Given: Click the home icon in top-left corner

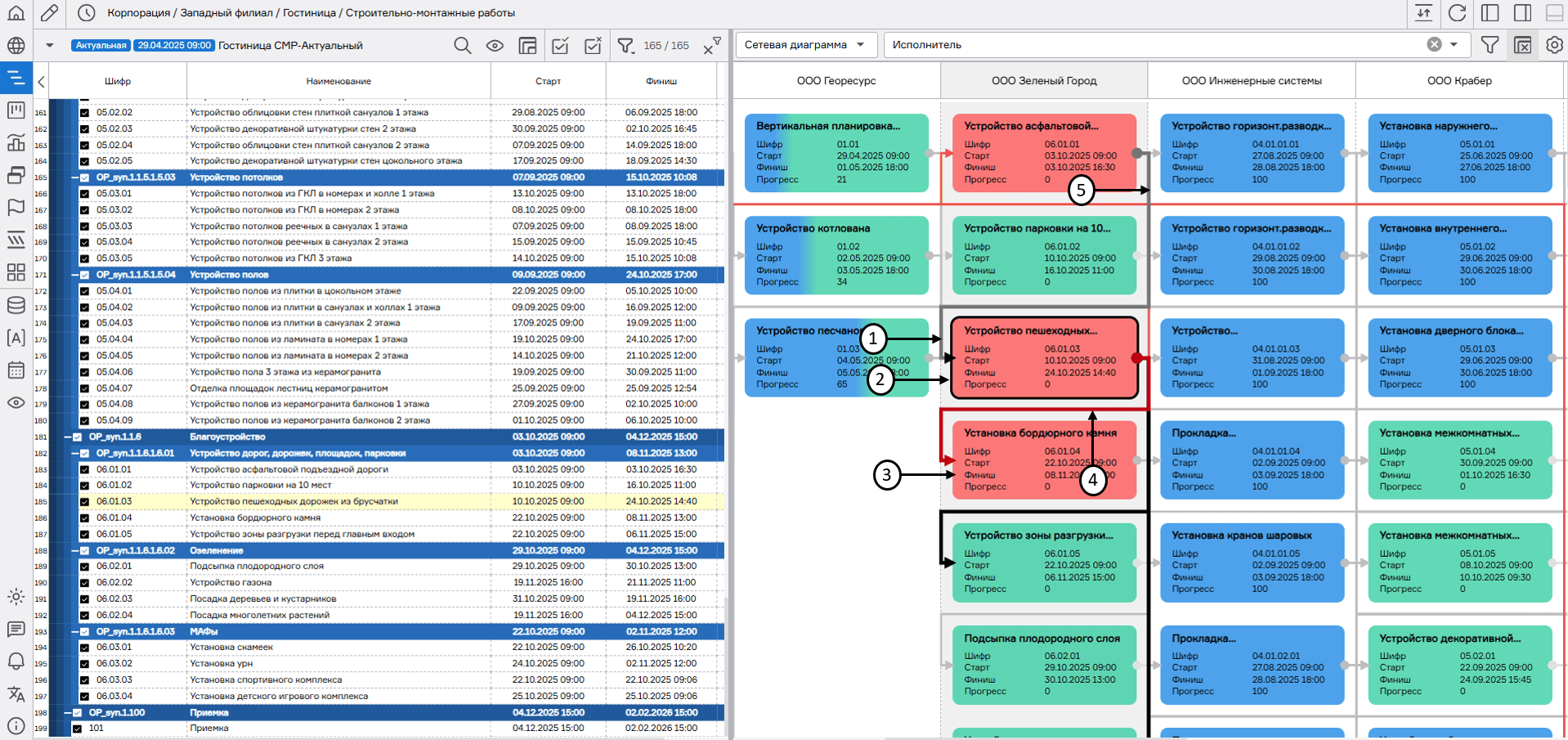Looking at the screenshot, I should pyautogui.click(x=16, y=13).
